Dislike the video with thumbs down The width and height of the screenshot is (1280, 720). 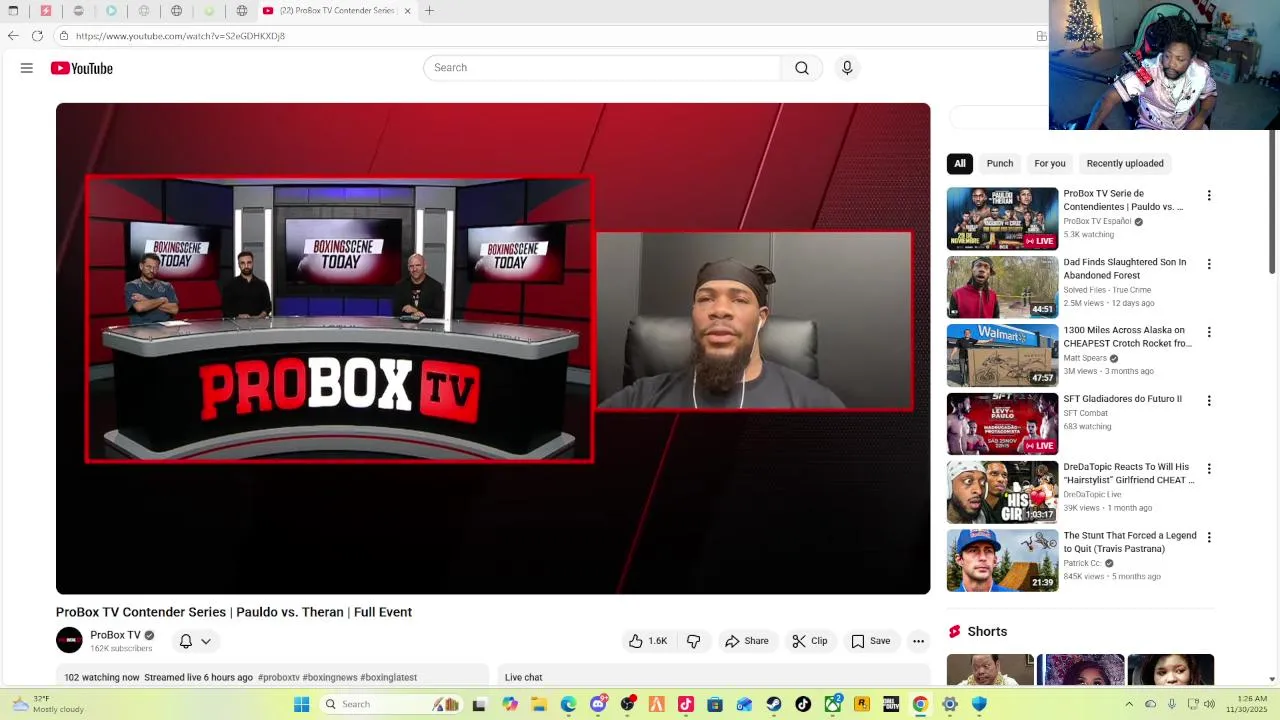[693, 641]
